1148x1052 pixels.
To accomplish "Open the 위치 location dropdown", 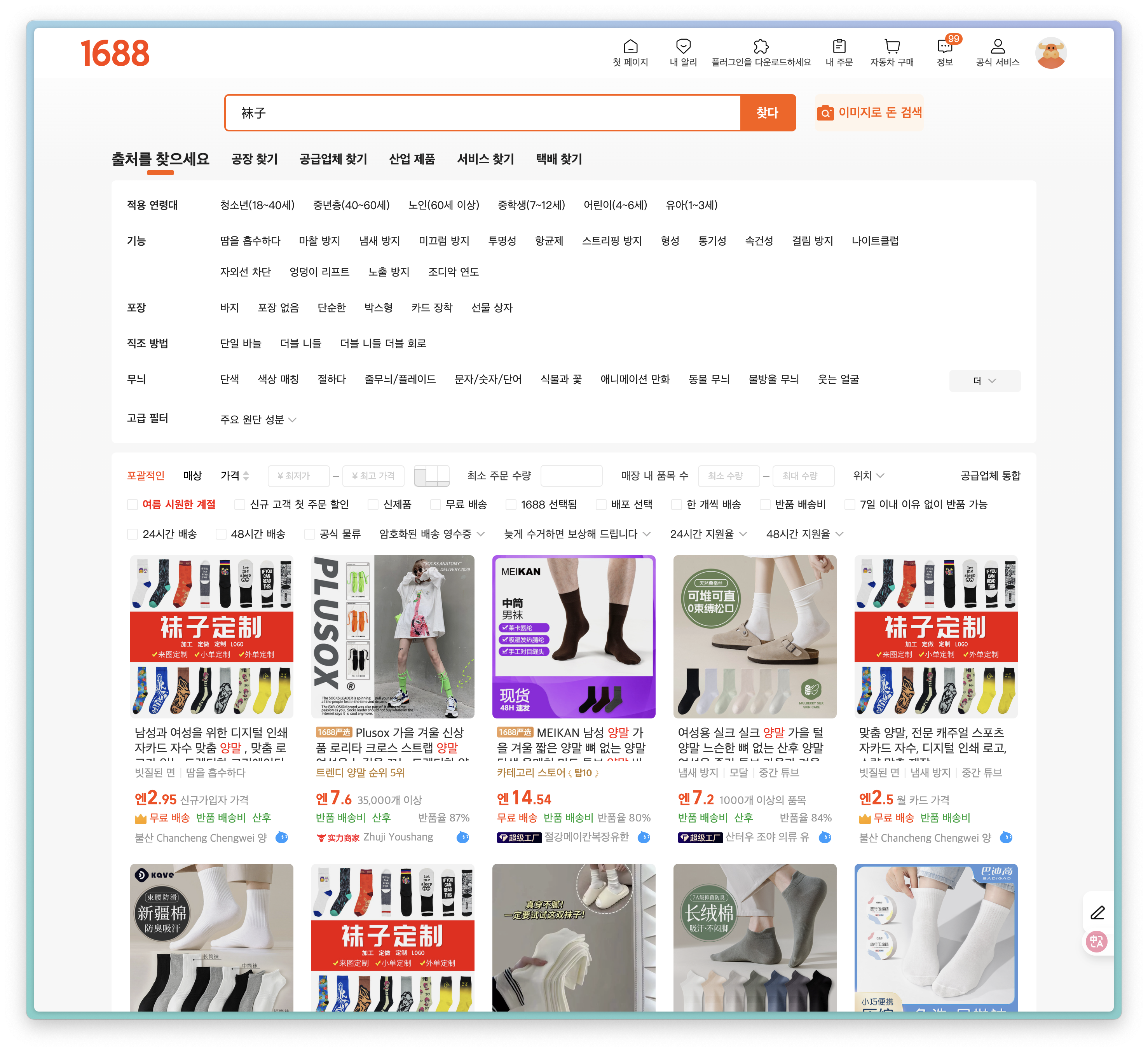I will pos(868,475).
